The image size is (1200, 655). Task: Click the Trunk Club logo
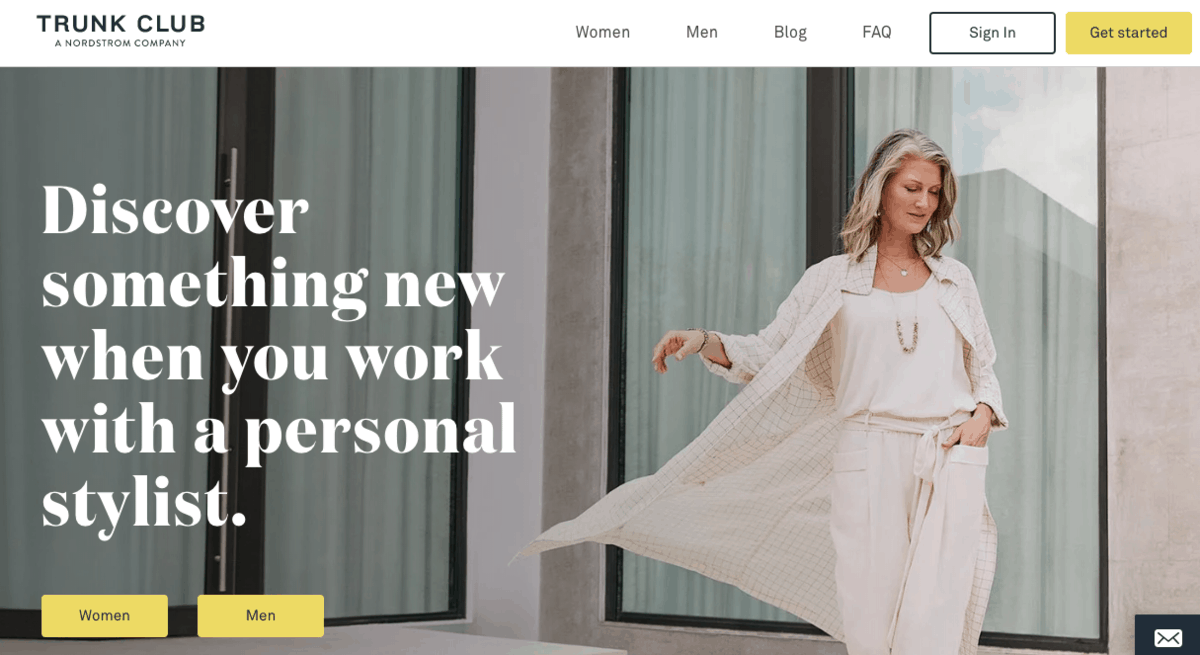(x=120, y=30)
